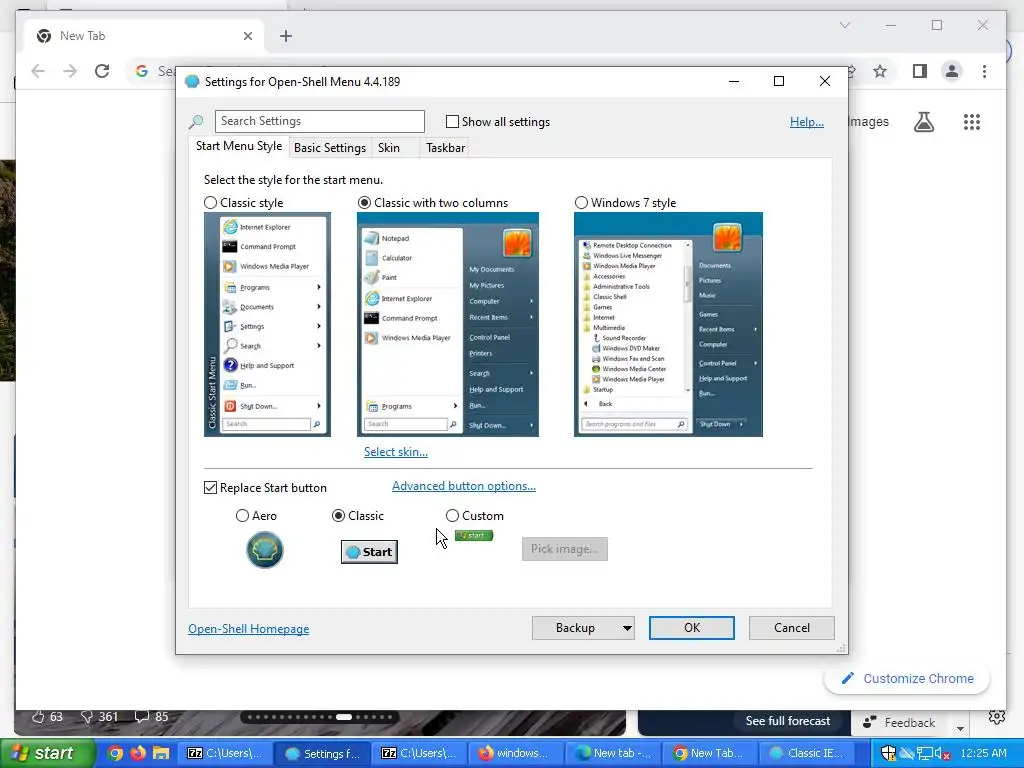1024x768 pixels.
Task: Click the security shield tray icon
Action: 889,753
